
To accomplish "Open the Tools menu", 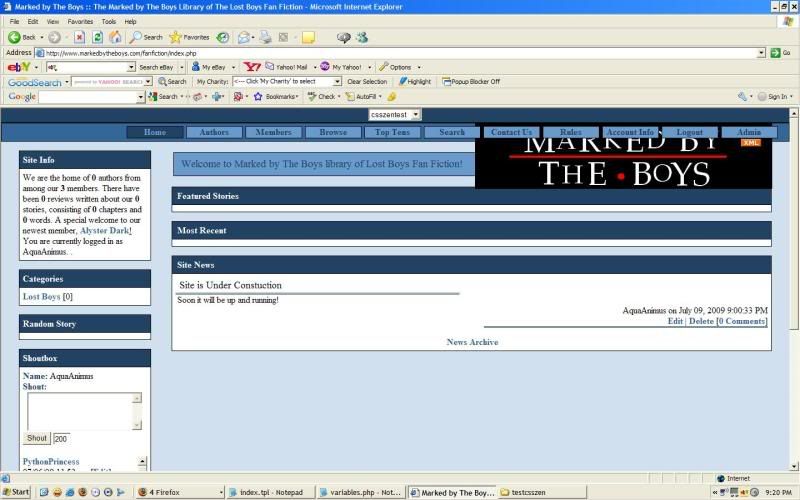I will [x=109, y=21].
